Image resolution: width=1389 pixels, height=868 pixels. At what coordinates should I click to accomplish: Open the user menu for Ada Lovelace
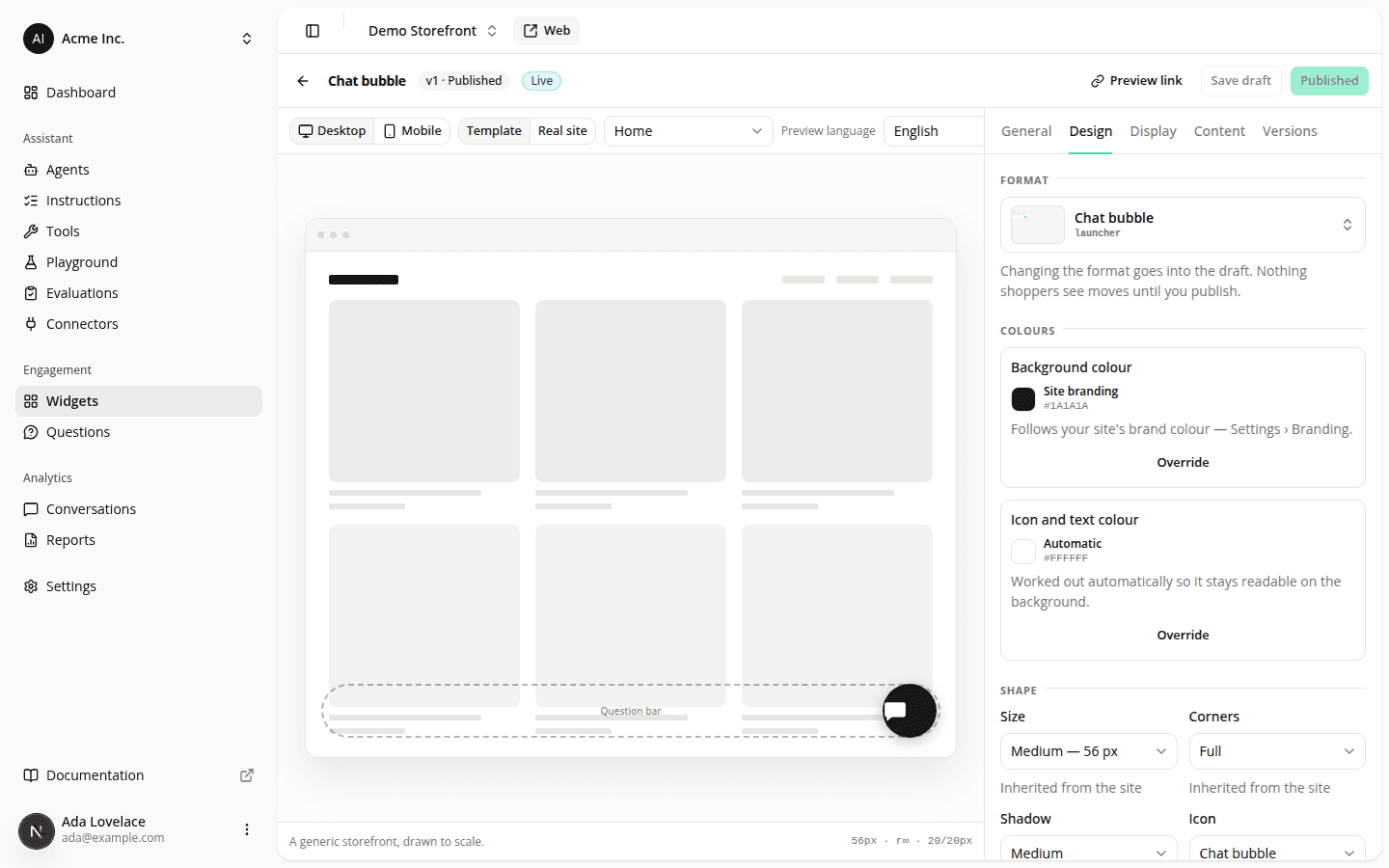point(247,829)
